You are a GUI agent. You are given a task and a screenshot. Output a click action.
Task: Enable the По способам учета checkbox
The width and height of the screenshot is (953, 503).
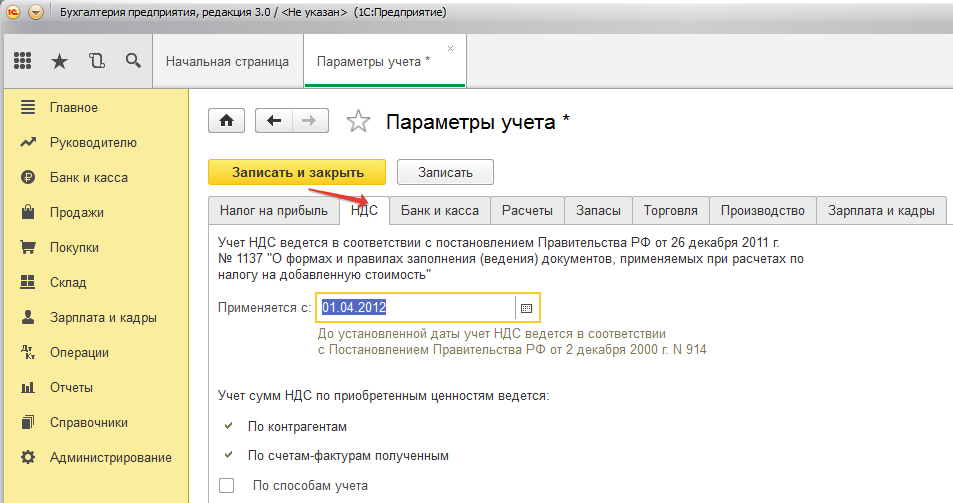pyautogui.click(x=226, y=486)
